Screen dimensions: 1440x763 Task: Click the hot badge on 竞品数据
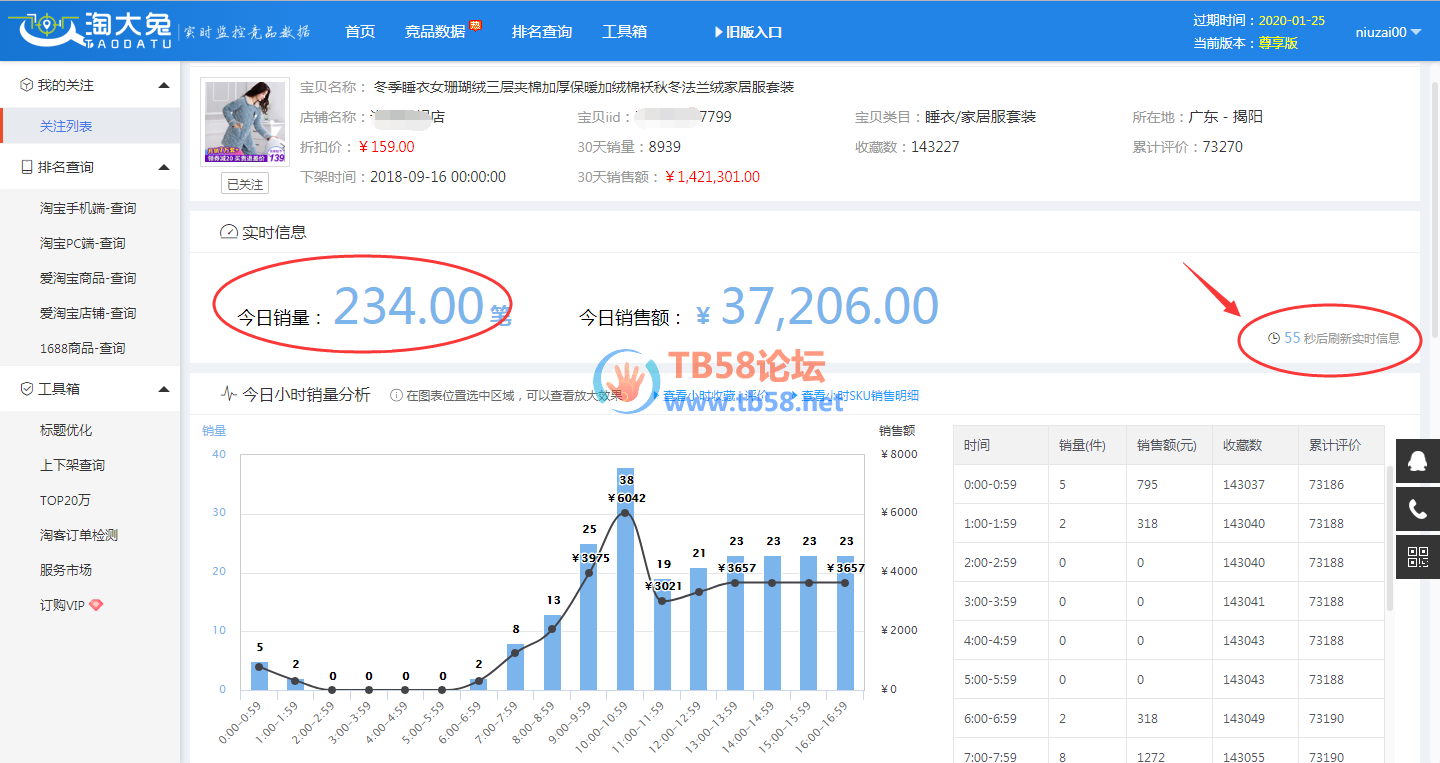point(475,25)
